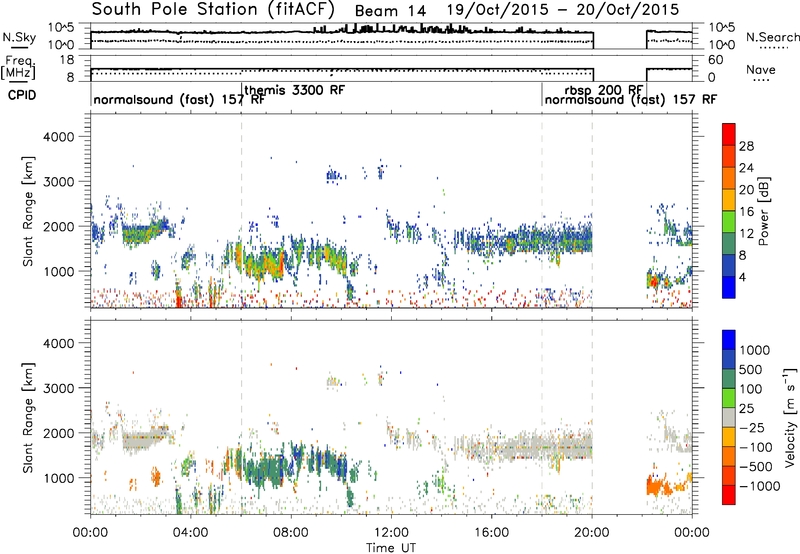Click the "-100" tick on Velocity scale
The width and height of the screenshot is (800, 554).
[x=756, y=447]
